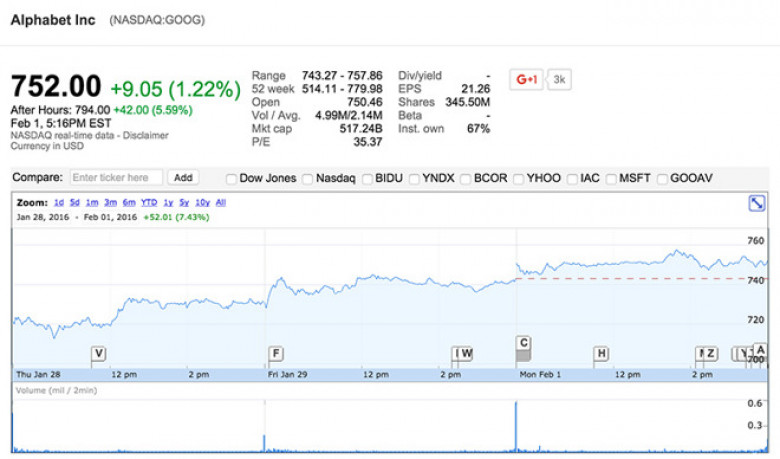
Task: Tick the Dow Jones compare checkbox
Action: pyautogui.click(x=231, y=179)
